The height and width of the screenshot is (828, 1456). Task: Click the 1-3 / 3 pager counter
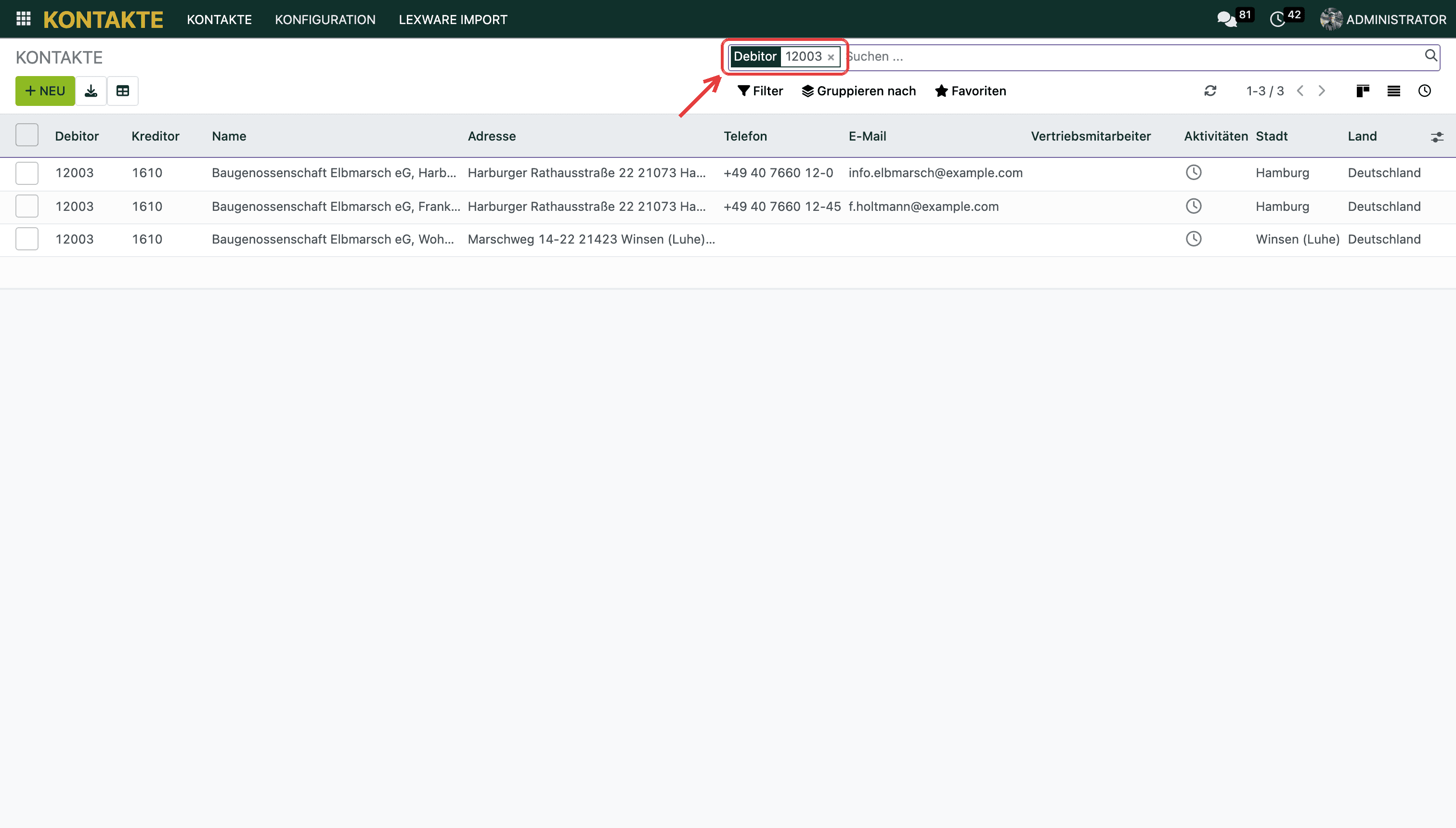tap(1265, 91)
